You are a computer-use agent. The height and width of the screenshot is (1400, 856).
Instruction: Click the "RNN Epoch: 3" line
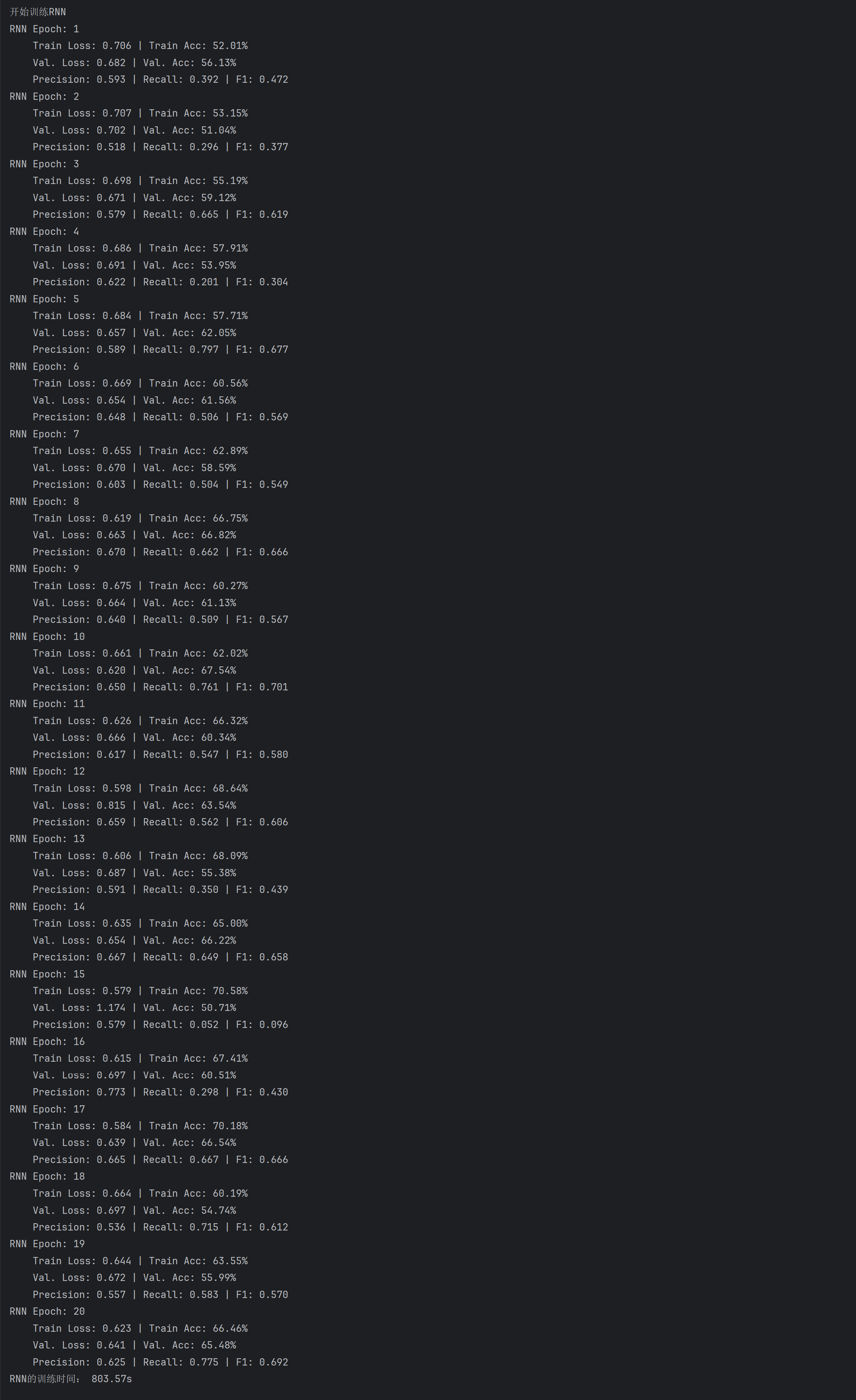44,164
